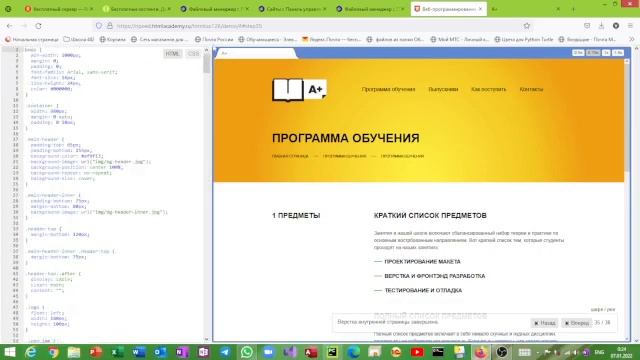The height and width of the screenshot is (360, 640).
Task: Open the Downloads arrow icon in toolbar
Action: (x=601, y=26)
